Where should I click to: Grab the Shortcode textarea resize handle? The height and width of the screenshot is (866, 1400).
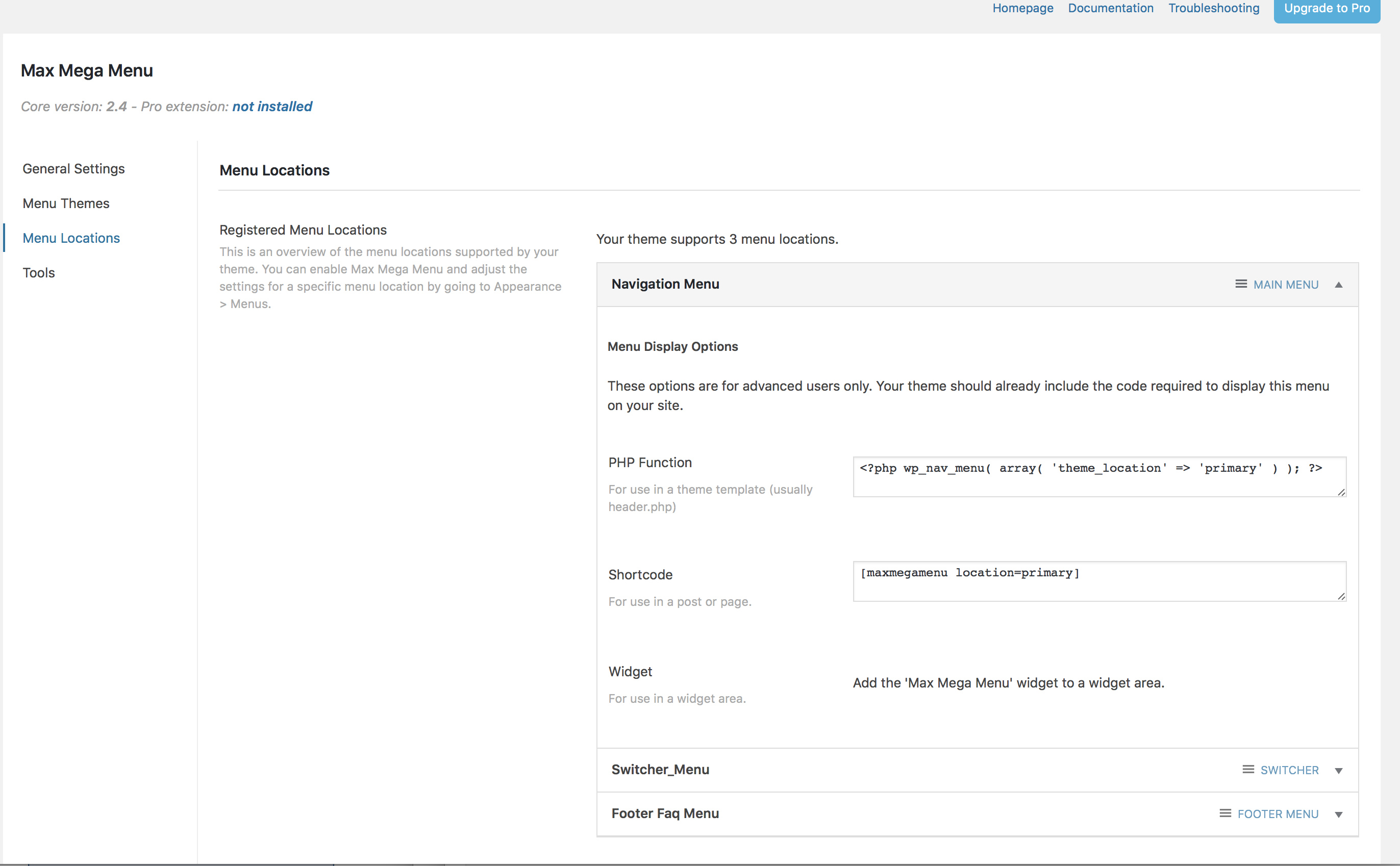coord(1341,596)
